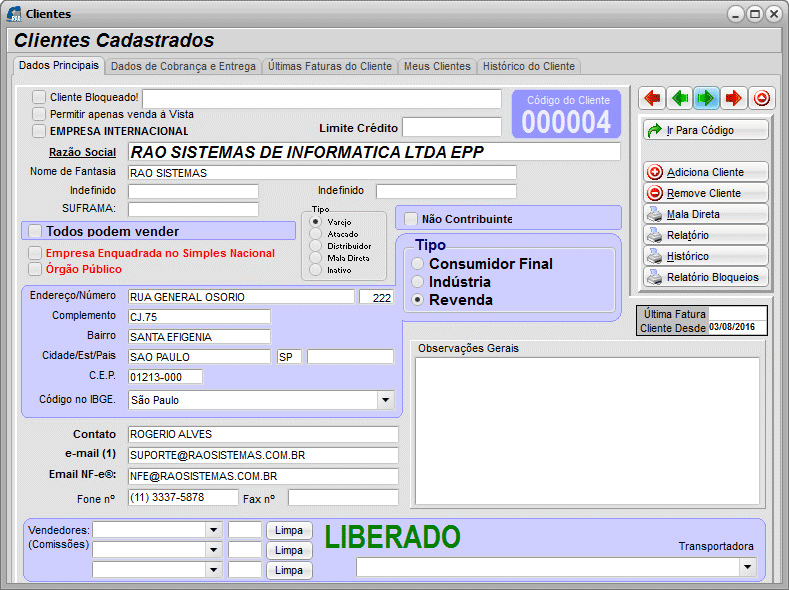This screenshot has height=590, width=789.
Task: Select Atacado radio option
Action: click(x=315, y=234)
